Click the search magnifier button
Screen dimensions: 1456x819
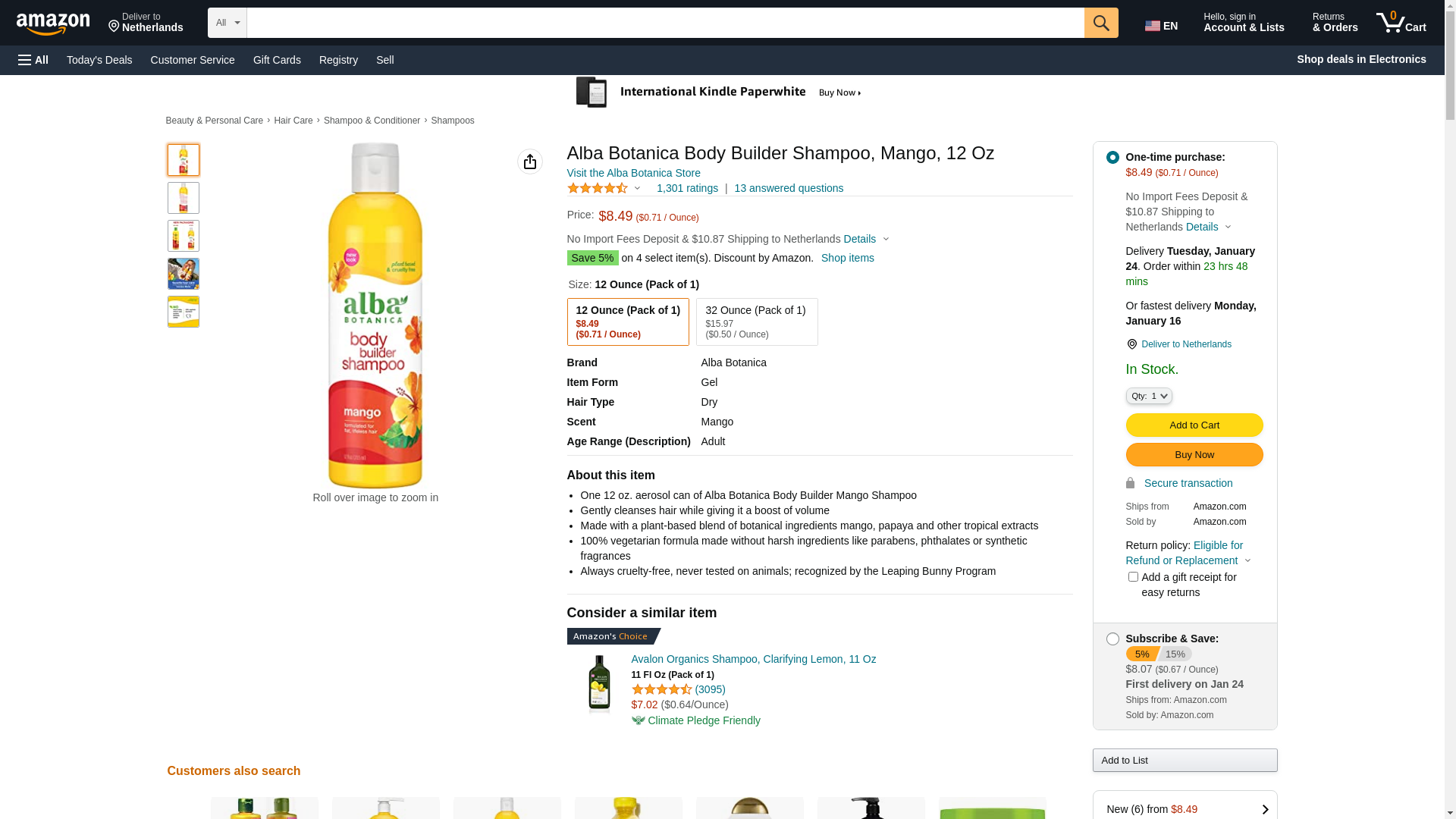[x=1101, y=23]
